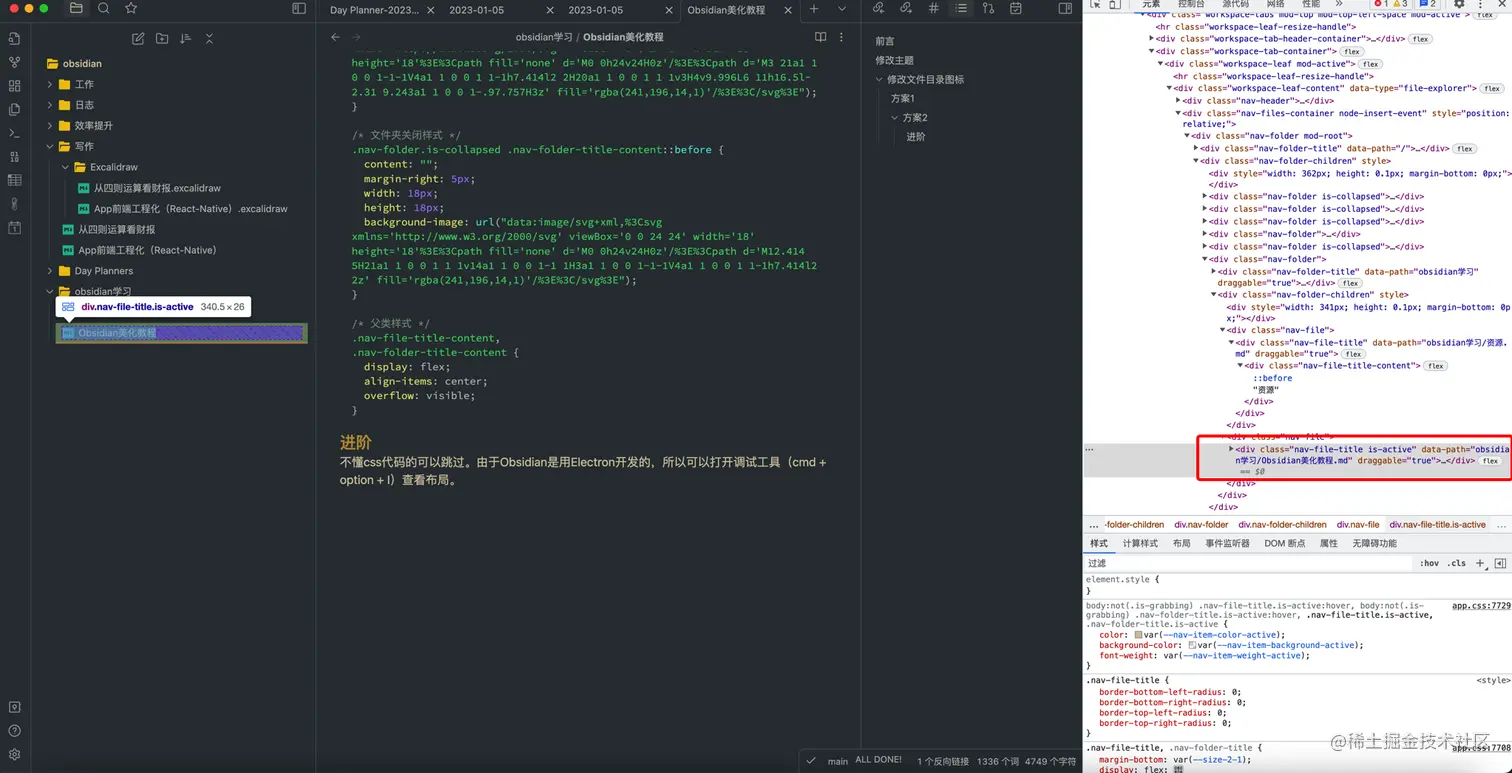Select DevTools 计算样式 tab
Screen dimensions: 1512x773
tap(1140, 543)
